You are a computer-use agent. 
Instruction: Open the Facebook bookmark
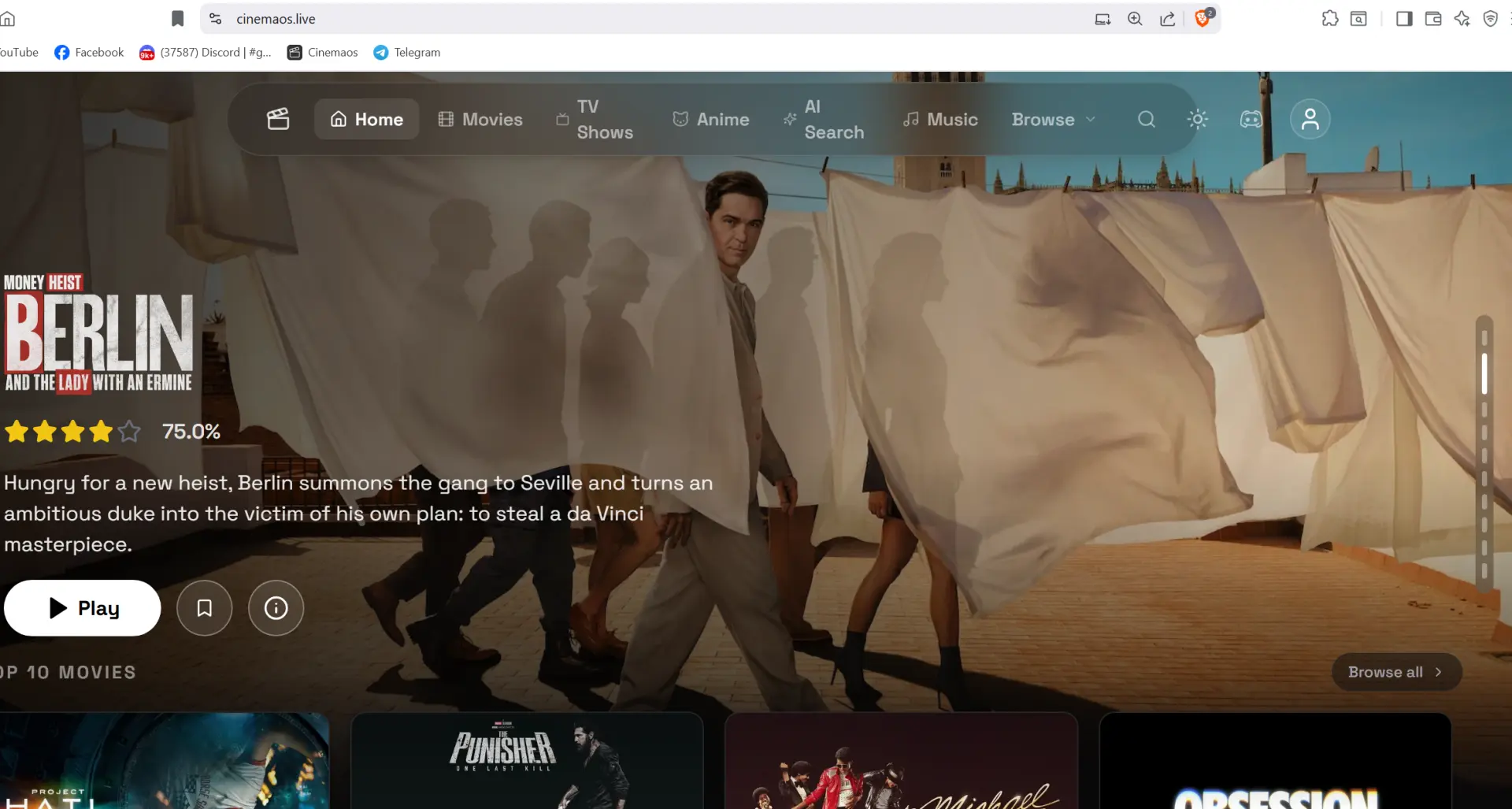(89, 52)
